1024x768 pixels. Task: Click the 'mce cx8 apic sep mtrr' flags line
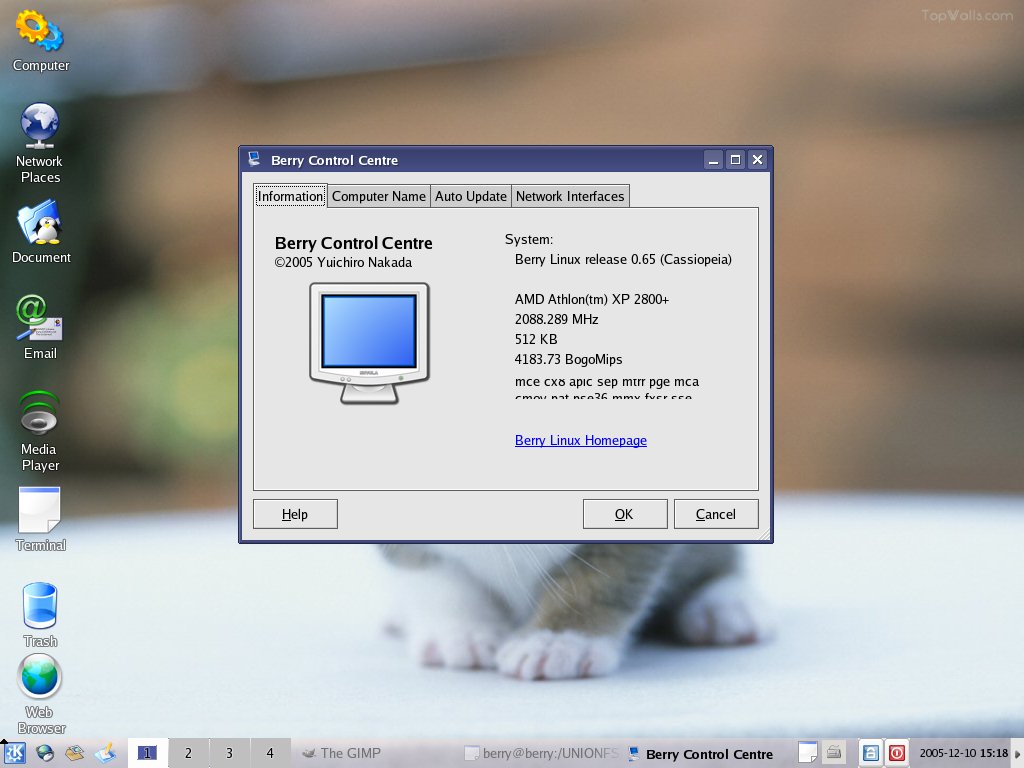[x=607, y=381]
